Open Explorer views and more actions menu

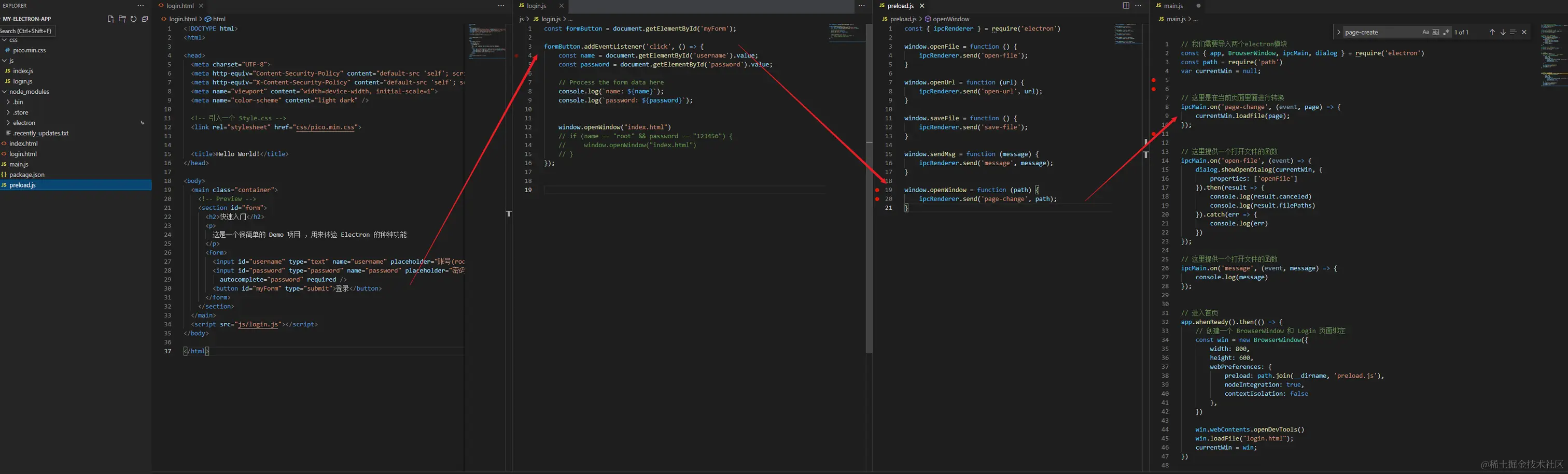(x=141, y=6)
